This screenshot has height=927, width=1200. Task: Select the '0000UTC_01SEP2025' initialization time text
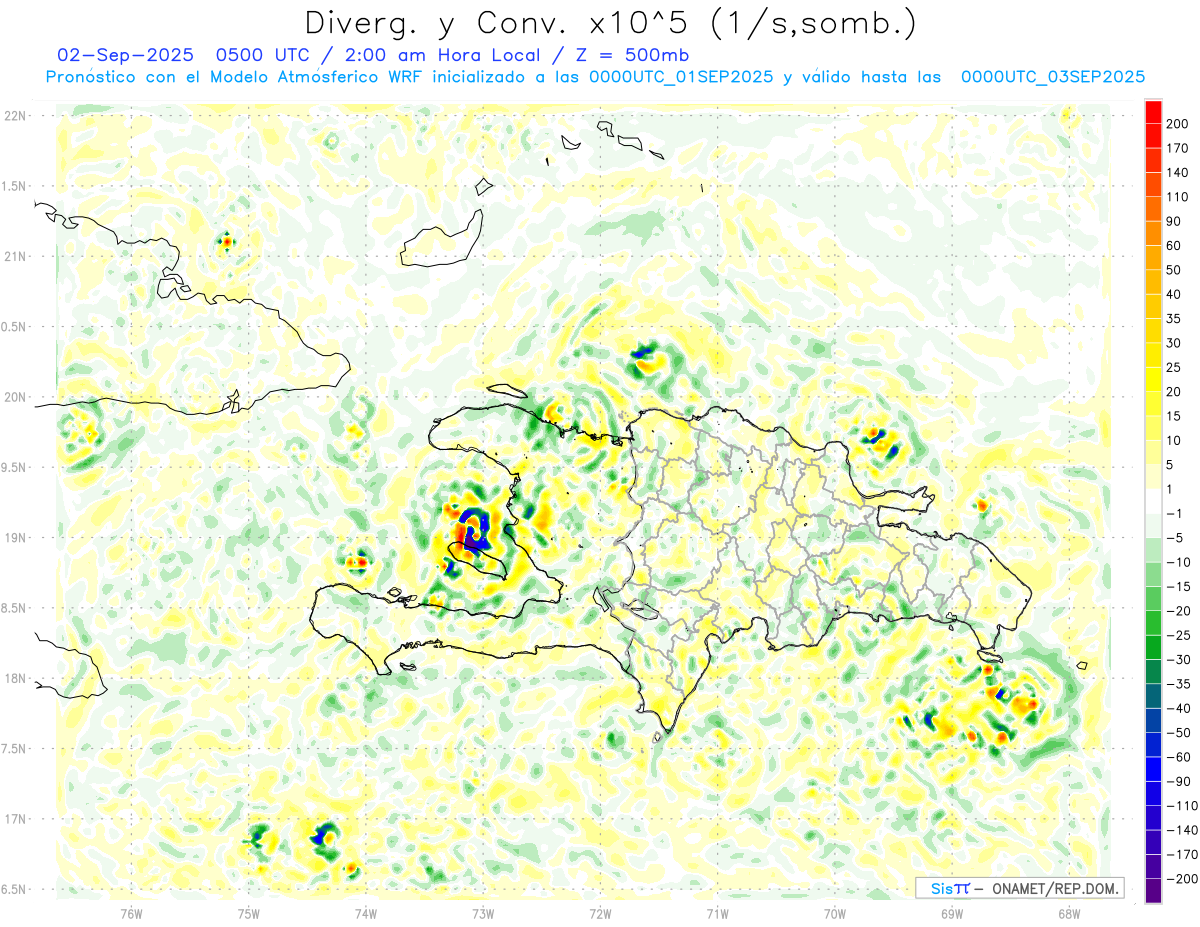point(681,77)
